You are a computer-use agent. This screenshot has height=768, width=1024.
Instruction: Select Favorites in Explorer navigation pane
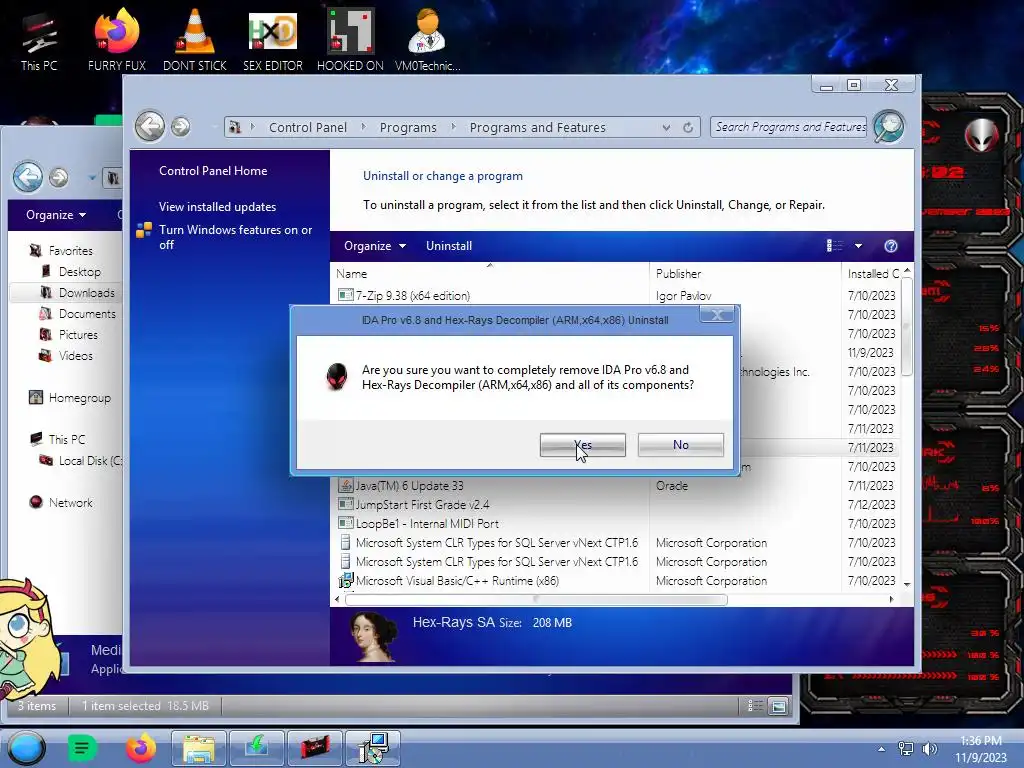click(70, 251)
